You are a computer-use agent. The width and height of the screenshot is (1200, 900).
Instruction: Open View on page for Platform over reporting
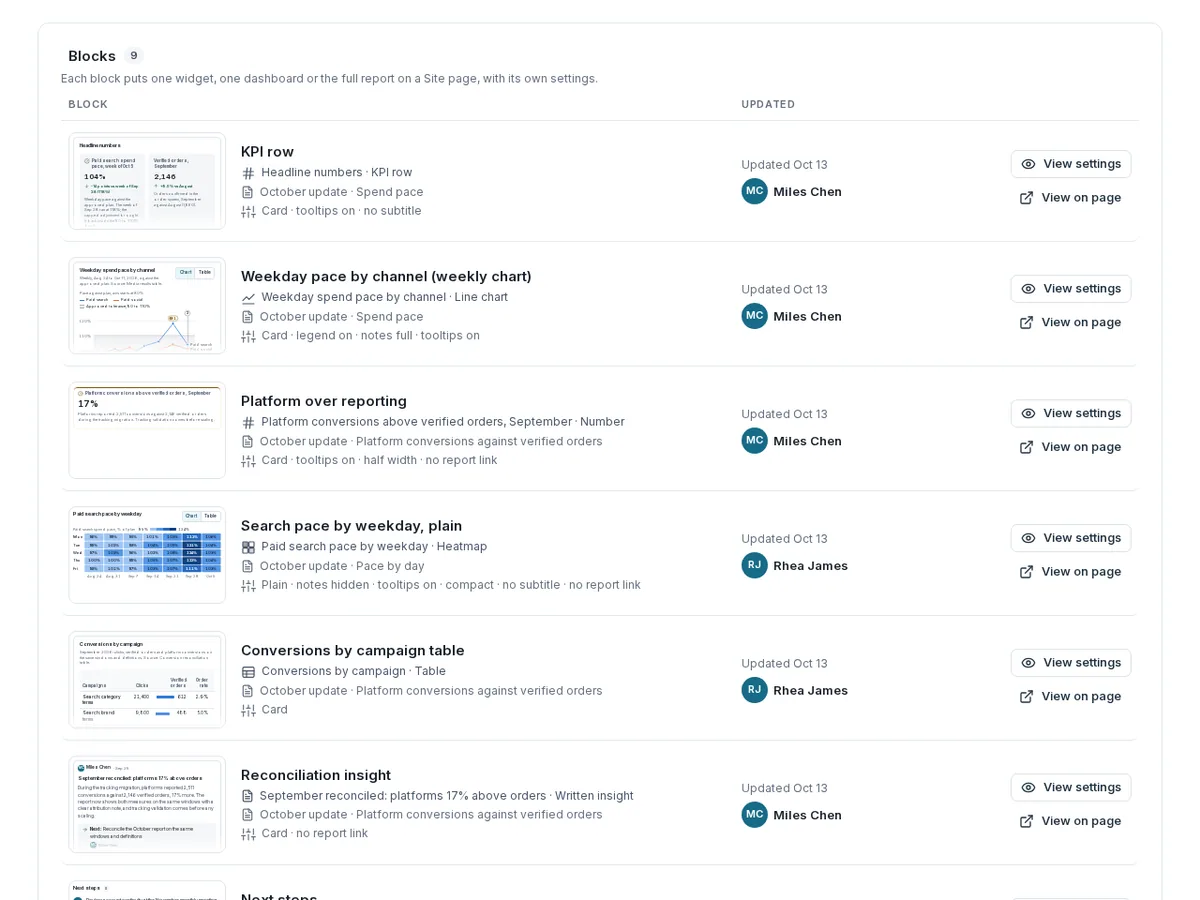pos(1071,448)
